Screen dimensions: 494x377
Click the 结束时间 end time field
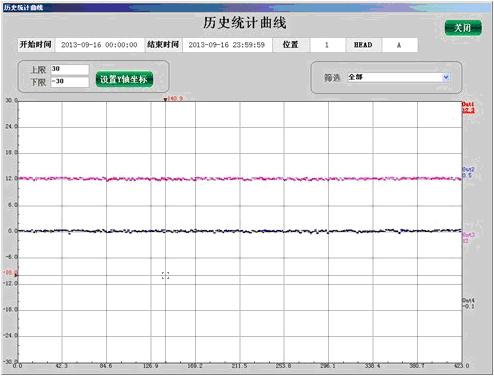(x=227, y=45)
